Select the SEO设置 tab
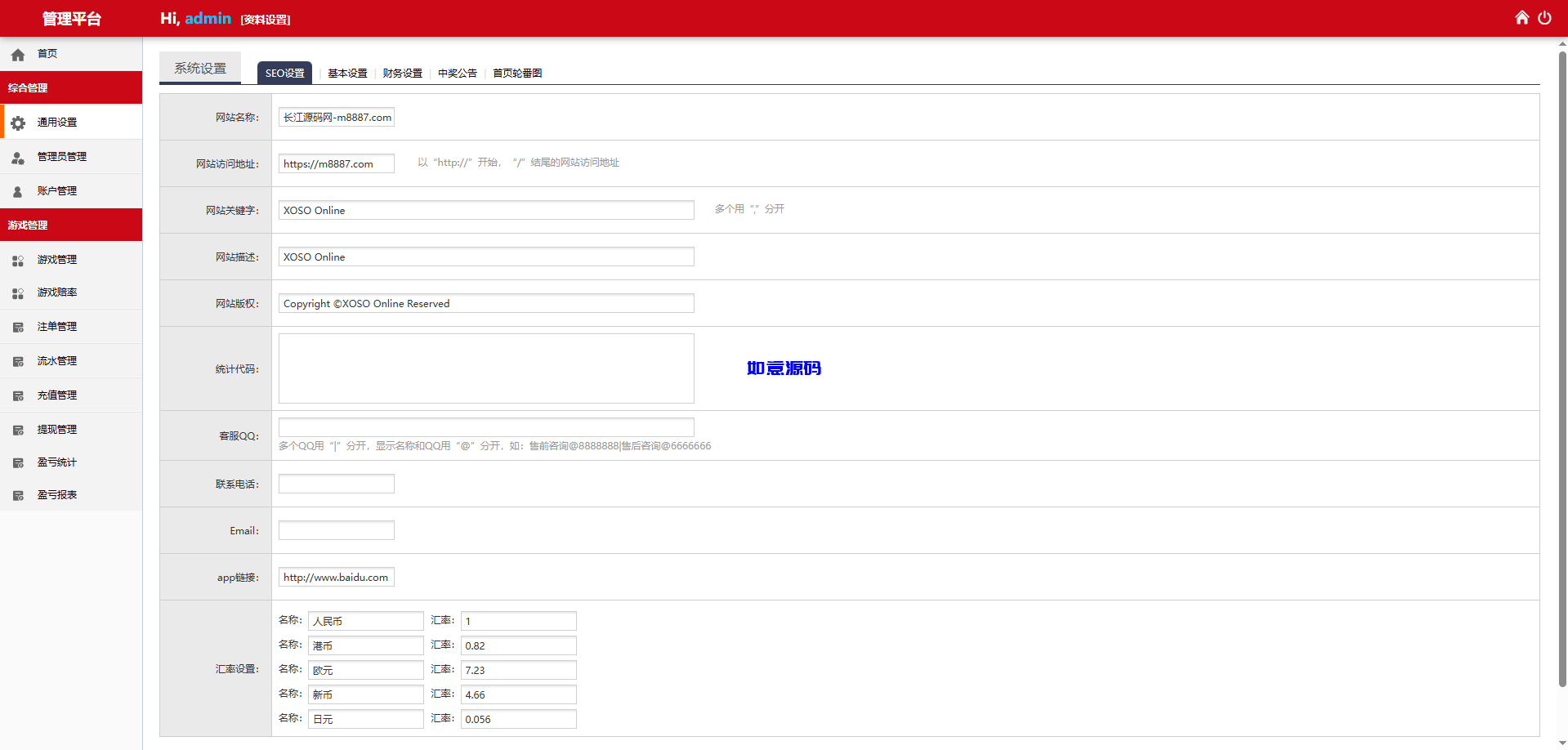Viewport: 1568px width, 750px height. point(284,73)
